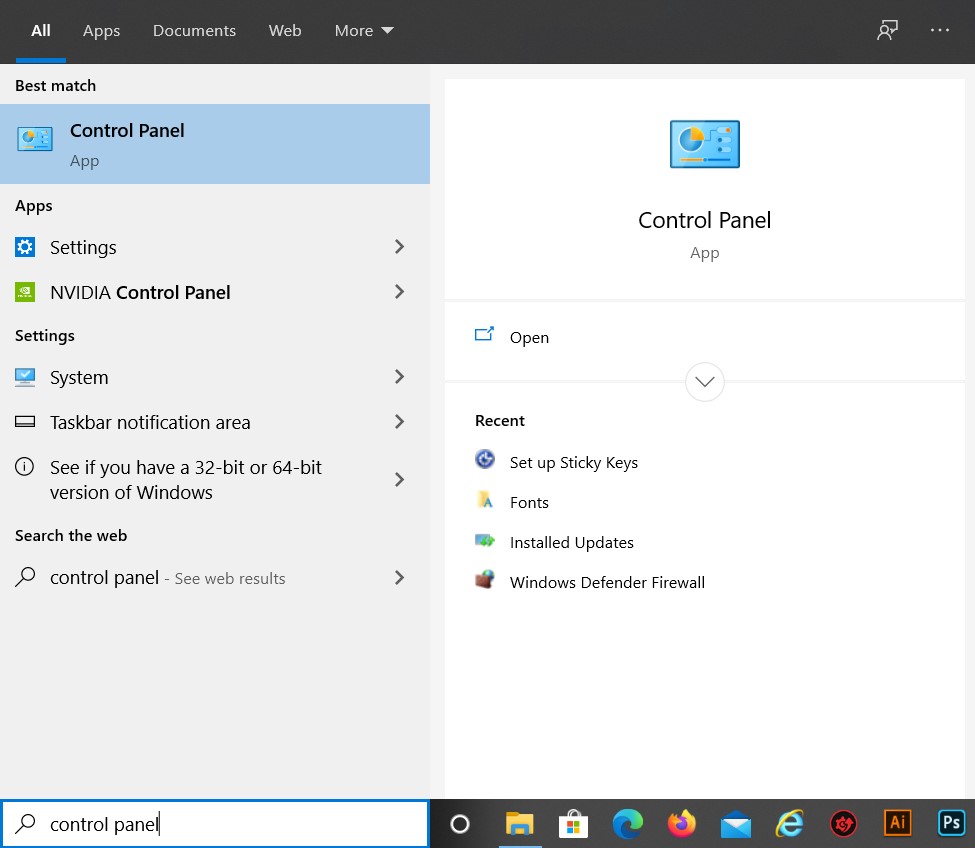Click Open in Control Panel preview
The width and height of the screenshot is (975, 848).
(528, 337)
